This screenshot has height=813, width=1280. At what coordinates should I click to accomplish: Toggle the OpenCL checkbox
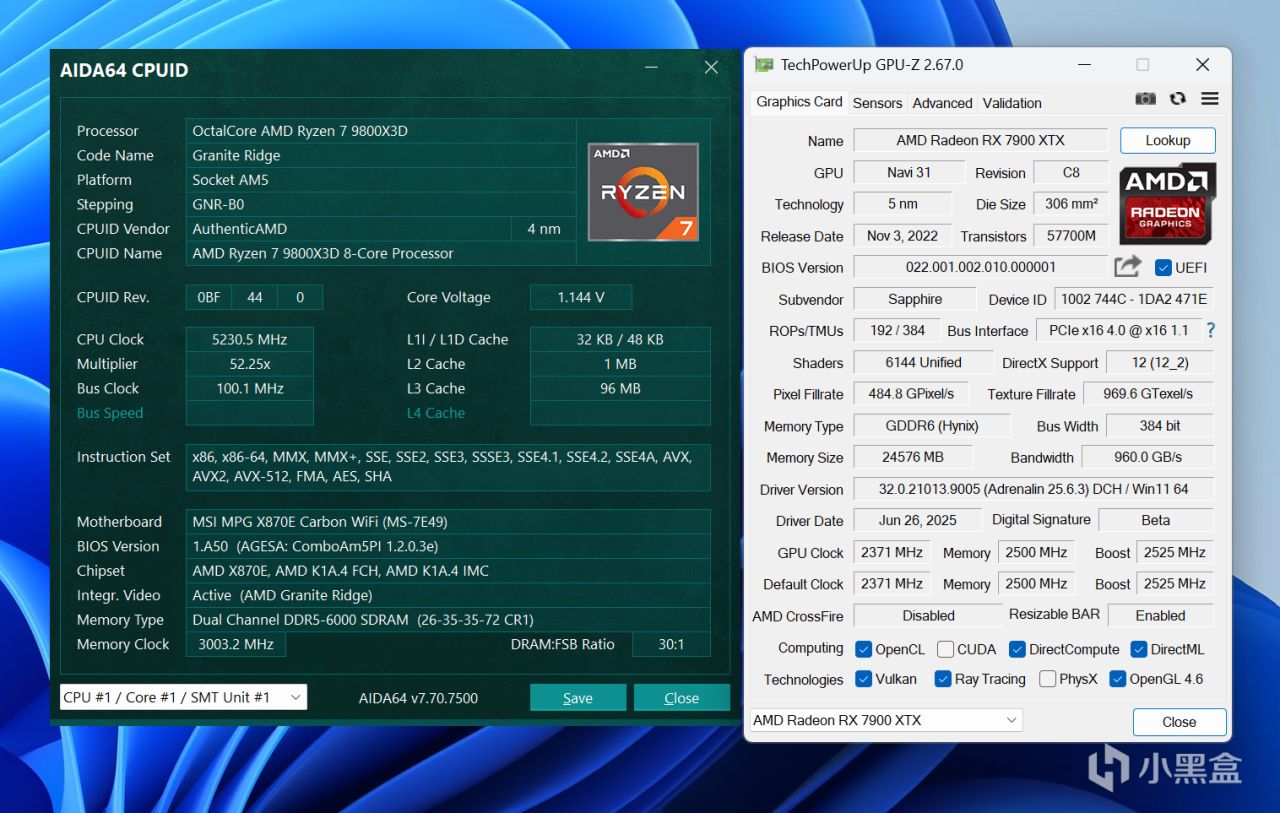[x=864, y=649]
